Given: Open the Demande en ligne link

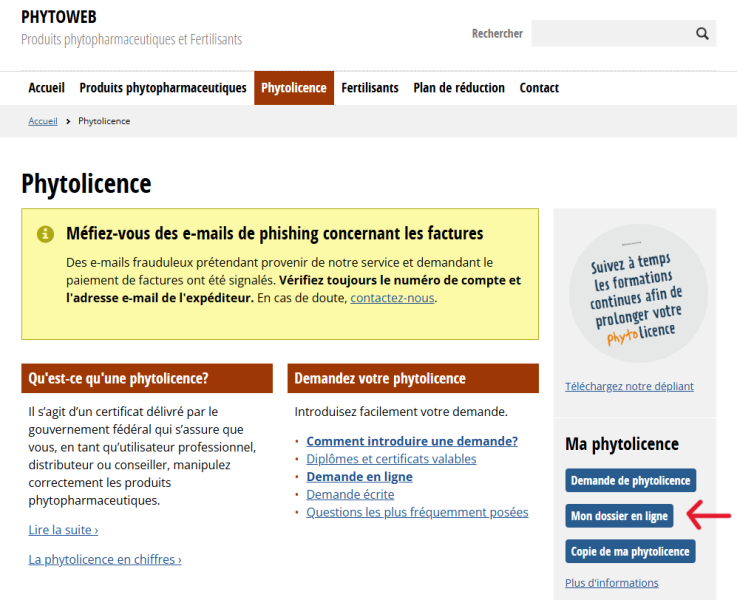Looking at the screenshot, I should click(360, 477).
